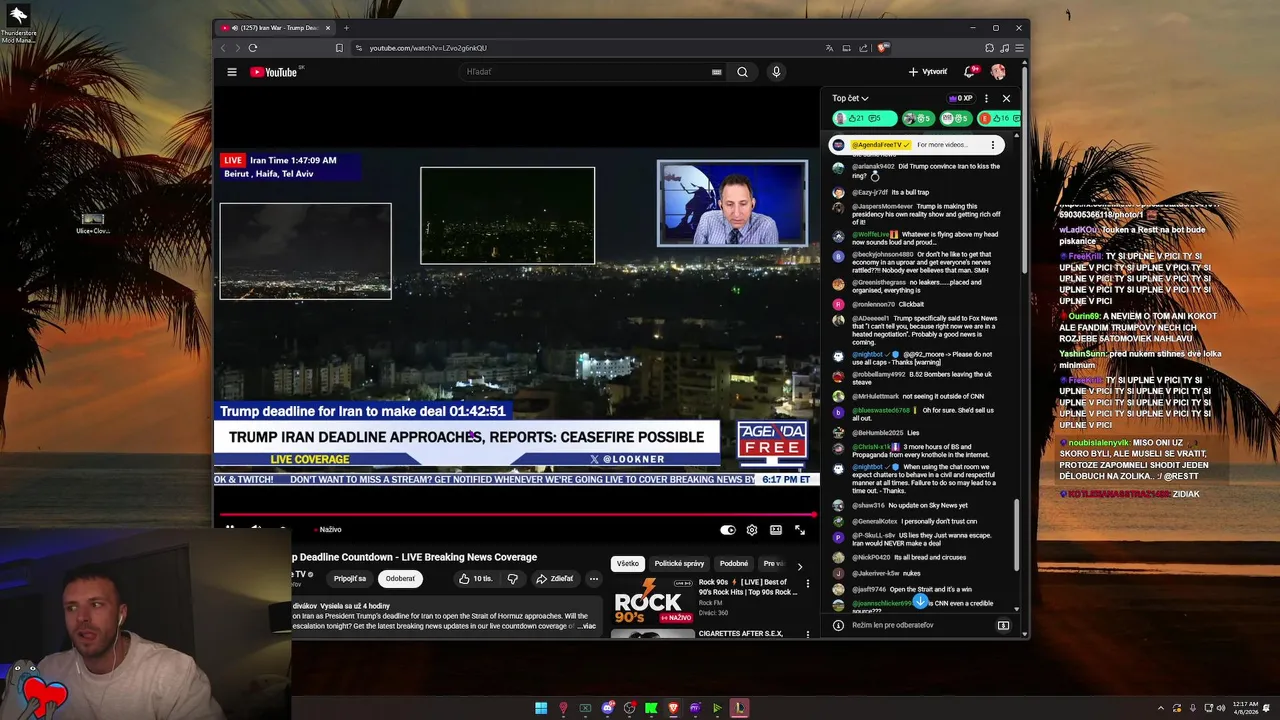
Task: Select the Podobné filter chip
Action: tap(734, 564)
